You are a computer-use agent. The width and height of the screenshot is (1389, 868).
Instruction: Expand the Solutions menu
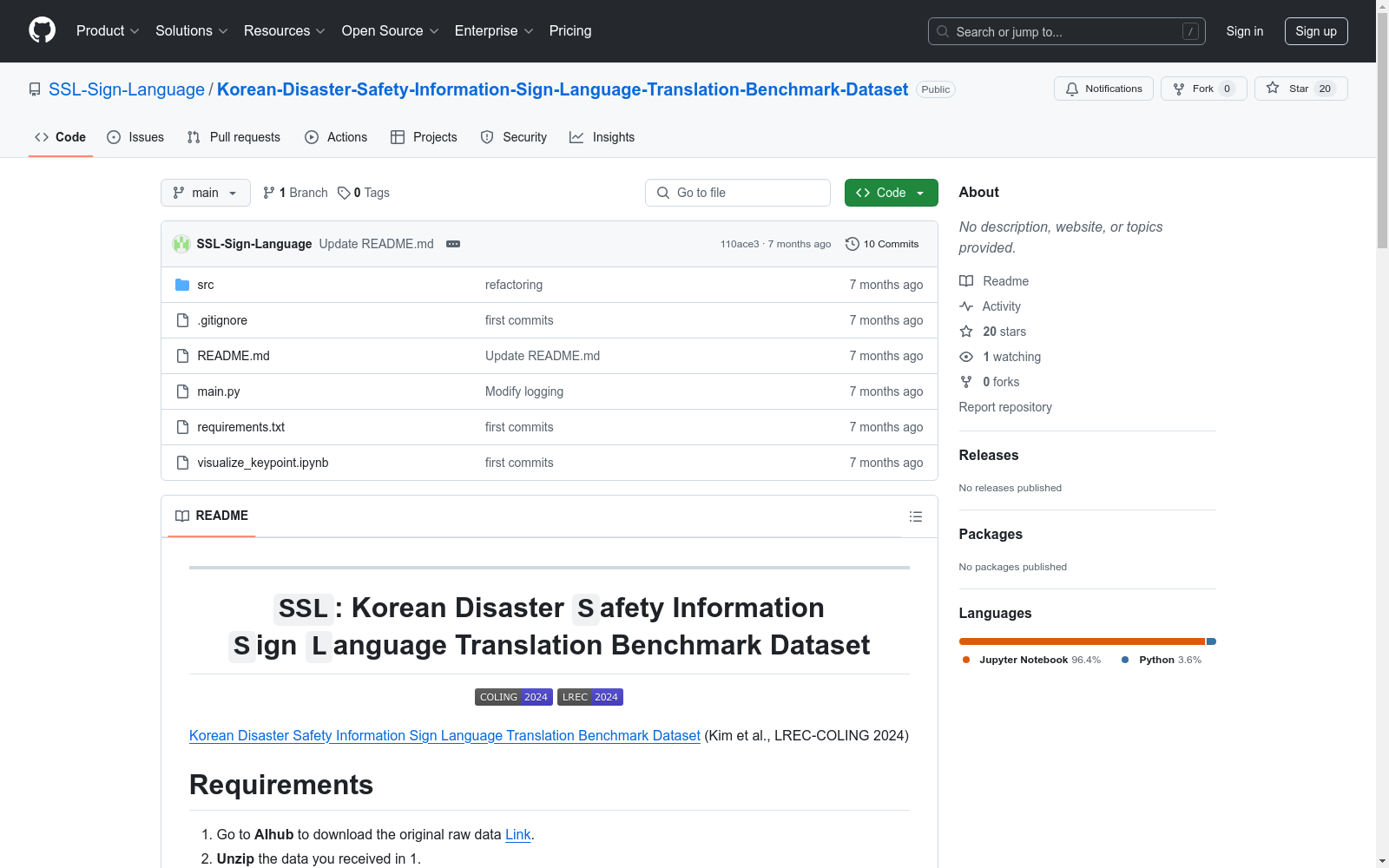tap(192, 31)
